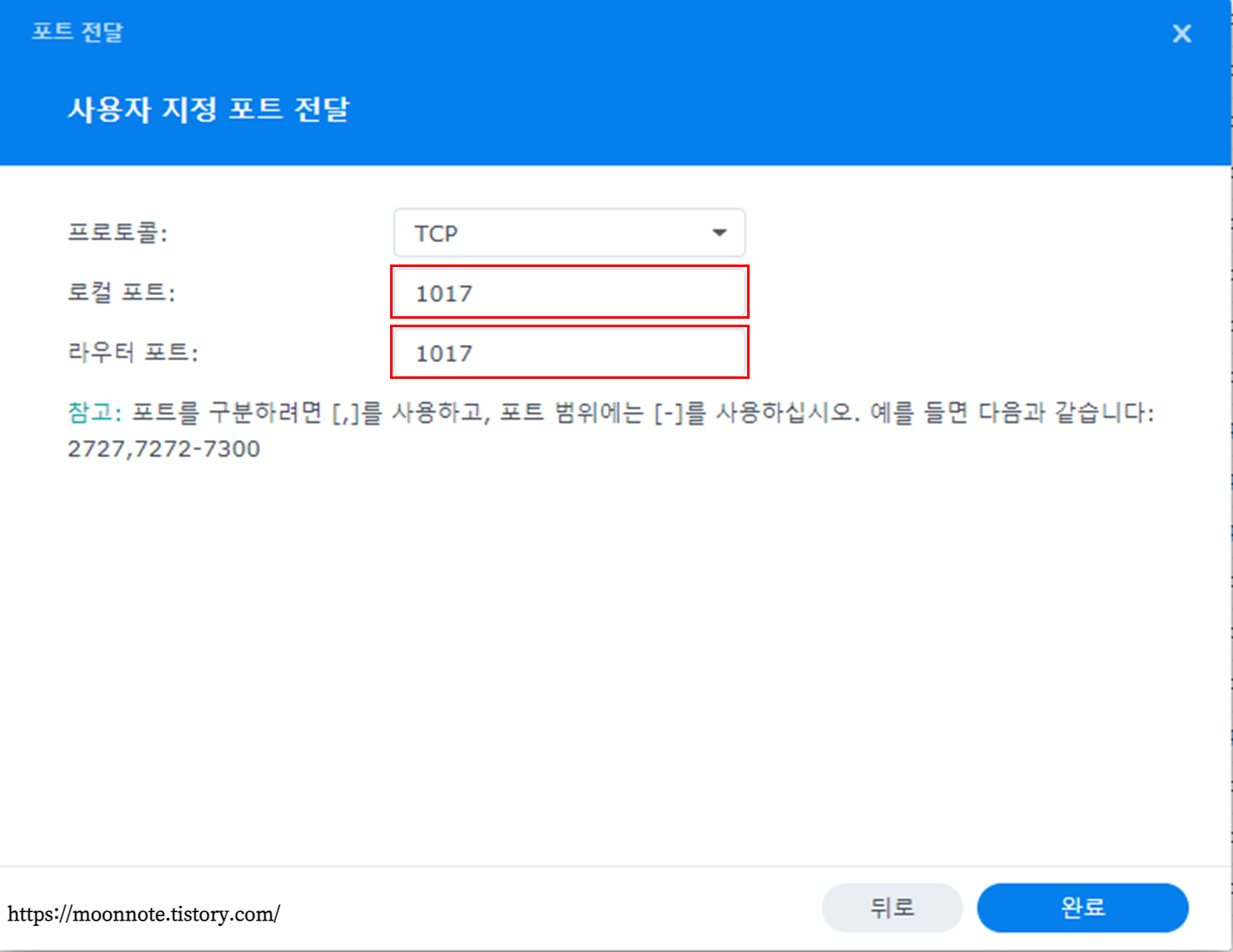Click the 사용자 지정 포트 전달 heading

coord(209,109)
